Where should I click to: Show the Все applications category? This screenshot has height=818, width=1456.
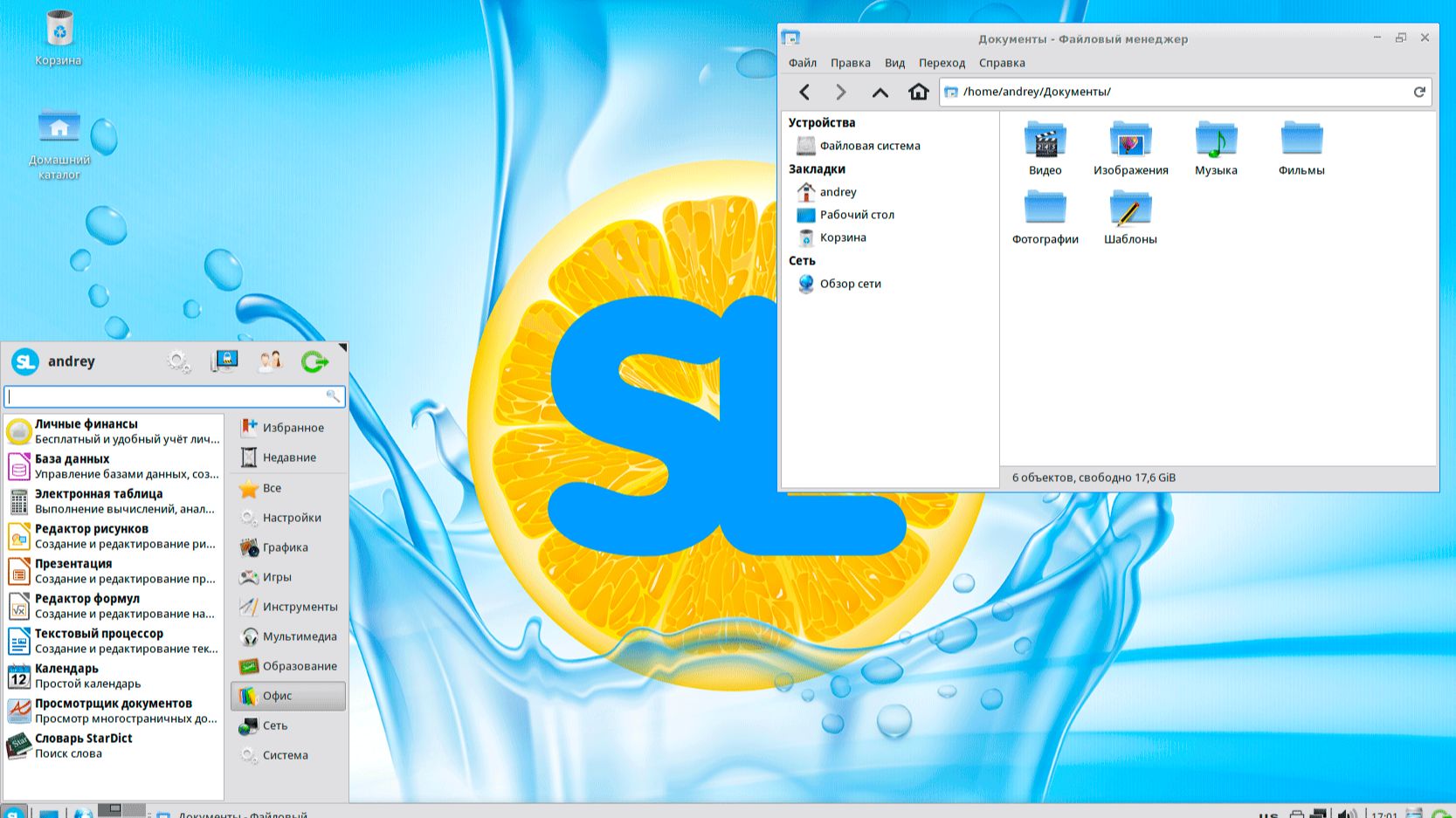[x=288, y=488]
